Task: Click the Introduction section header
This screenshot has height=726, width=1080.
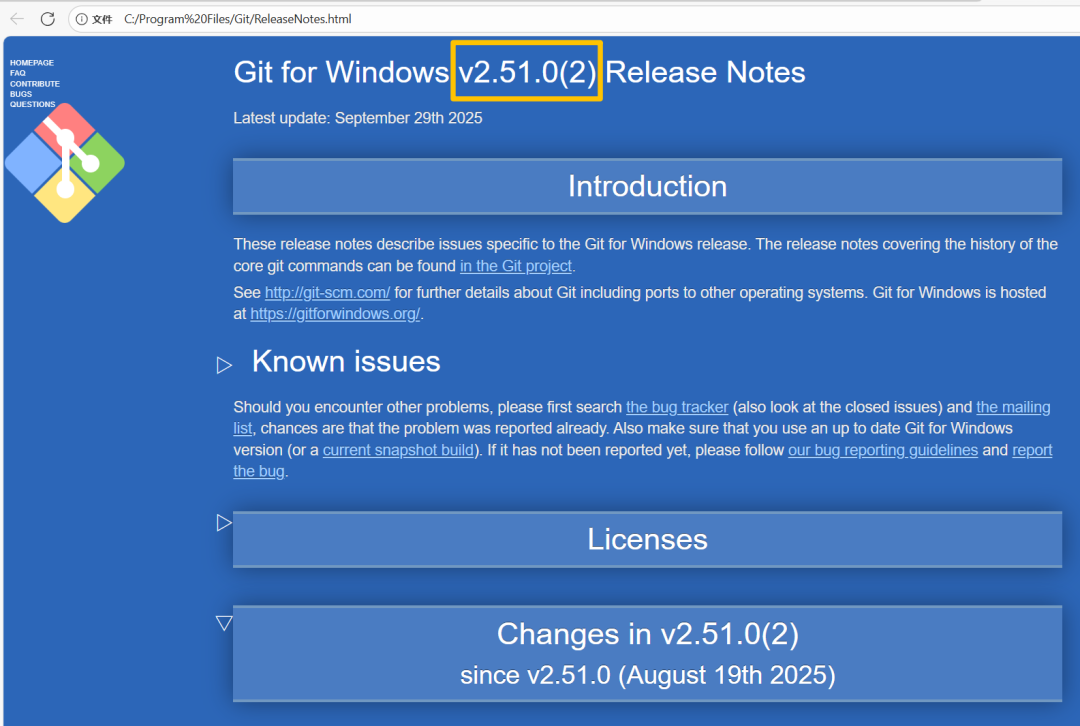Action: click(x=647, y=187)
